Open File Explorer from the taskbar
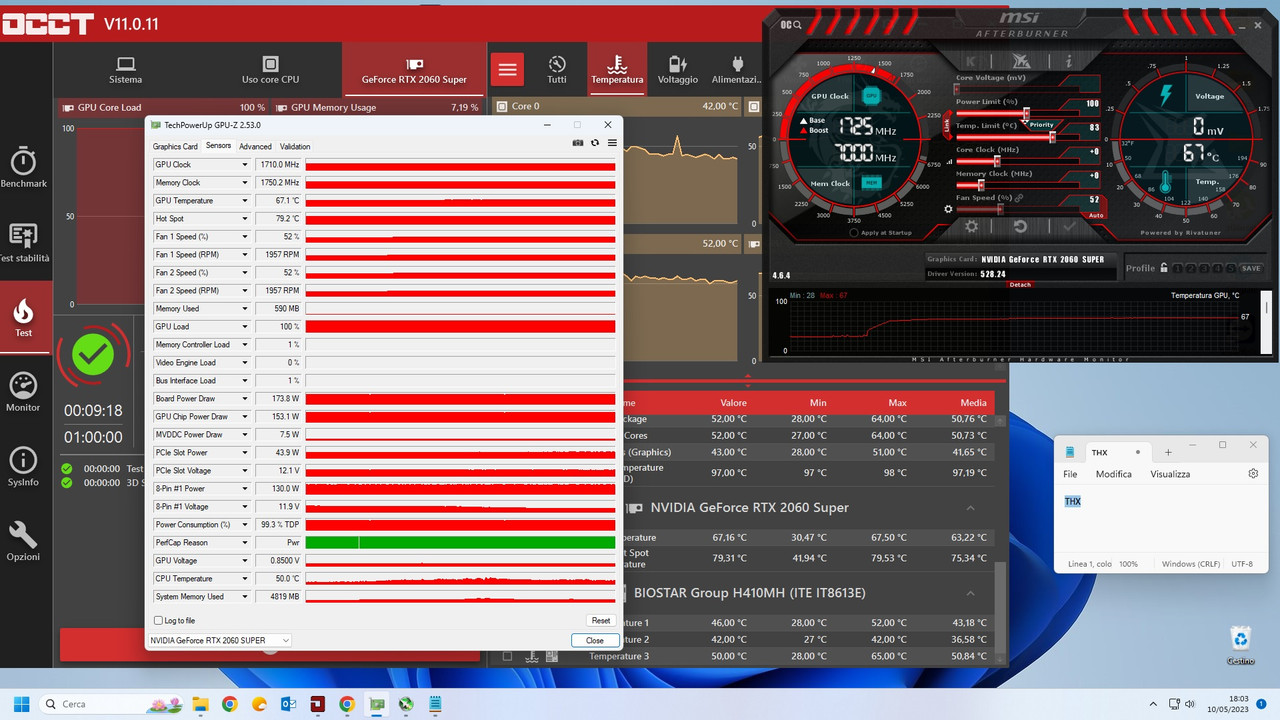 [x=200, y=704]
